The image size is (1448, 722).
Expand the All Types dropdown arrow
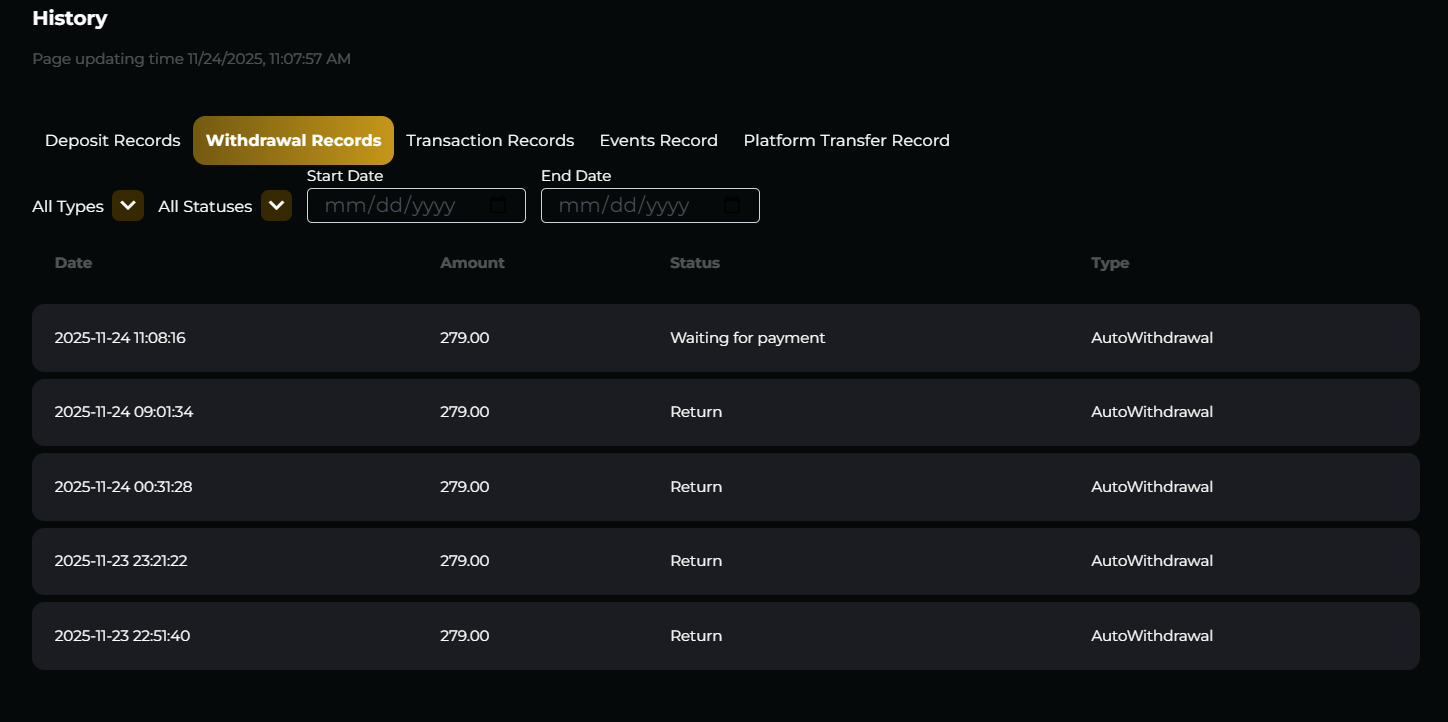click(x=128, y=206)
